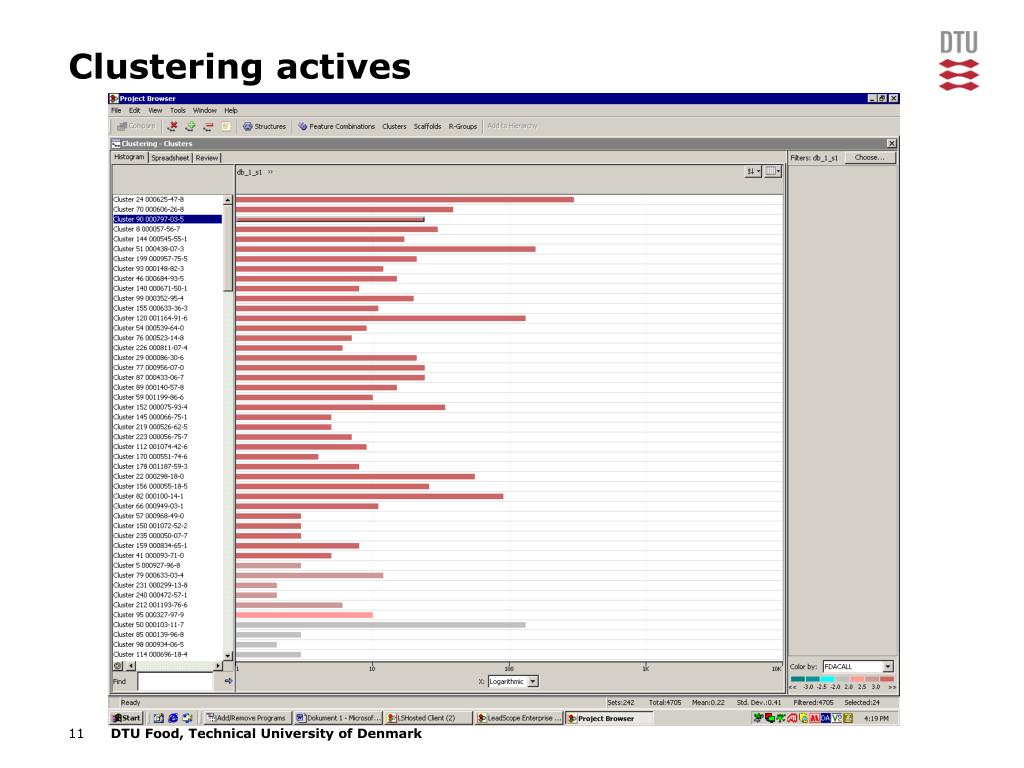
Task: Open LeadScope Enterprise taskbar item
Action: click(x=519, y=718)
